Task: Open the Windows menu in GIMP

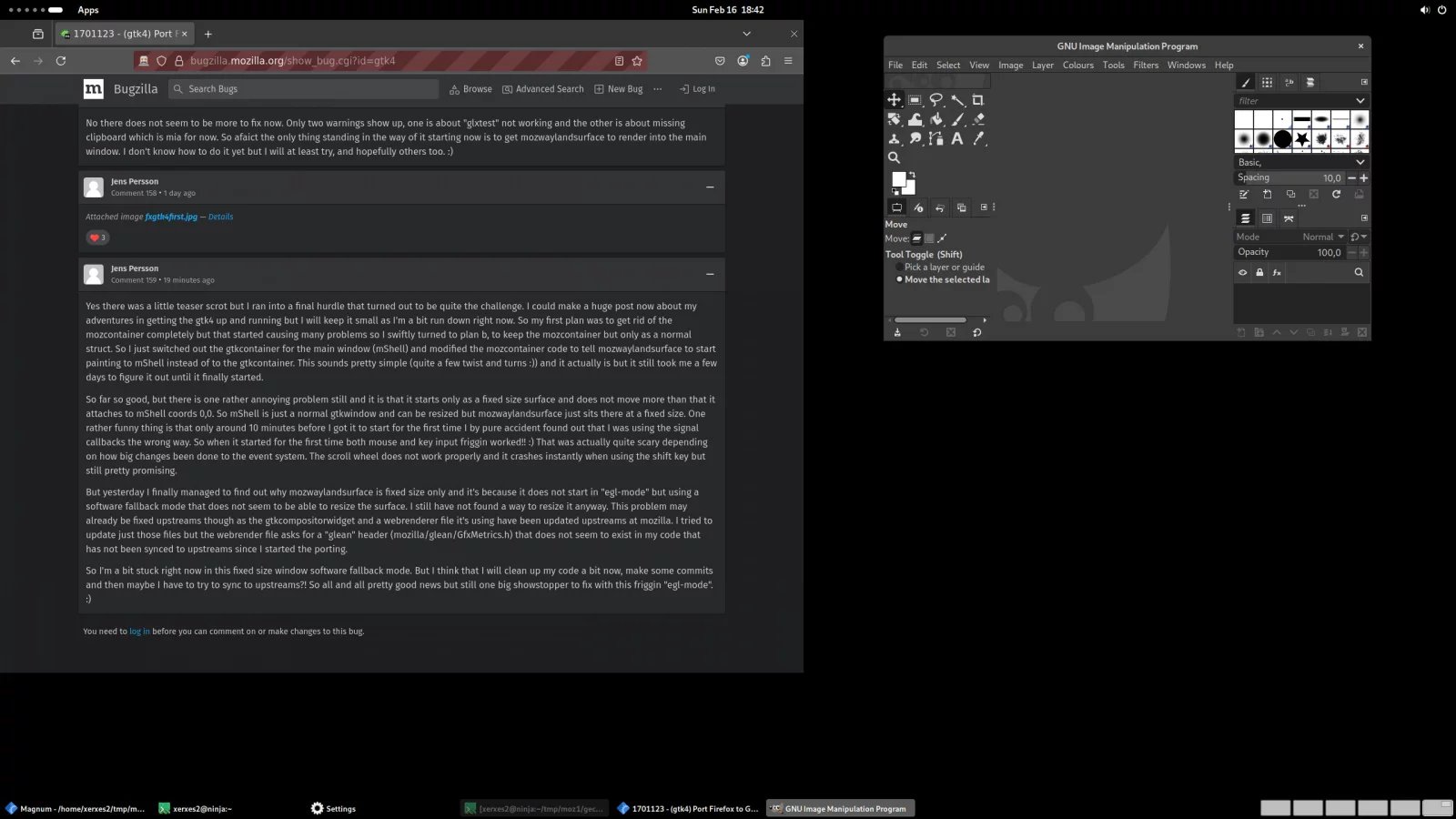Action: (1187, 66)
